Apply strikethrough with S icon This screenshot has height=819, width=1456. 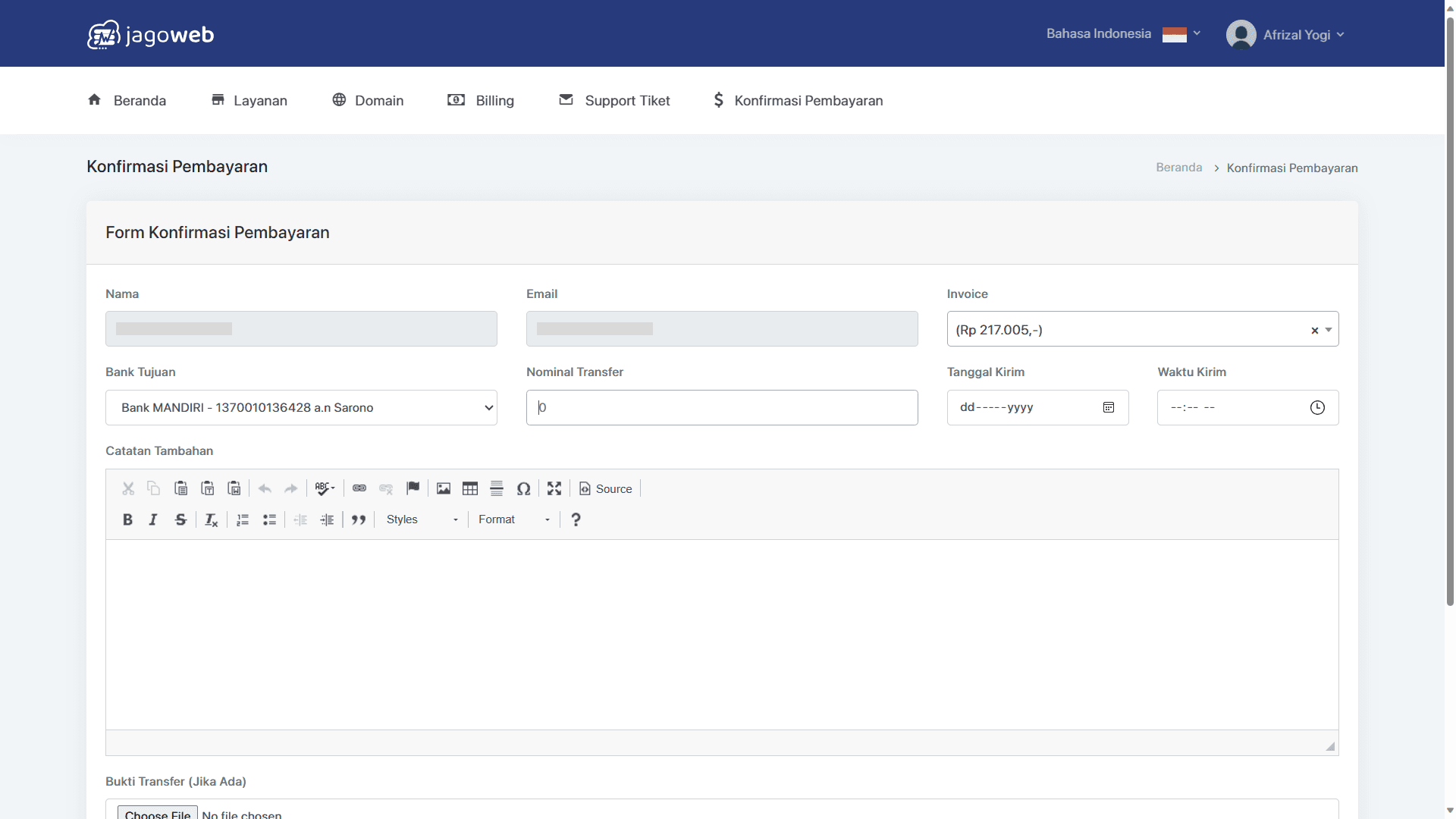180,519
